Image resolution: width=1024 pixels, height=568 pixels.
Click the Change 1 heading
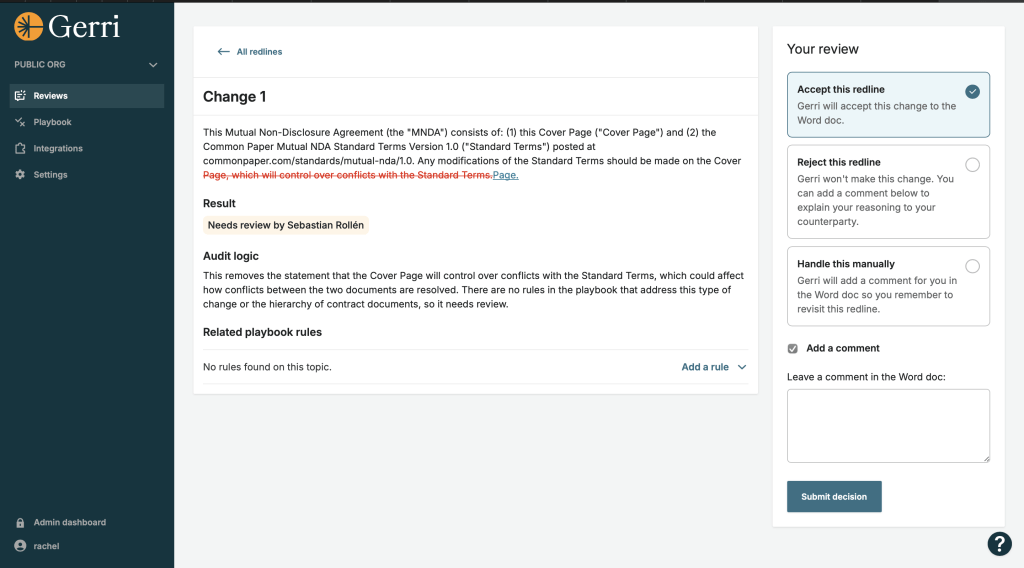pyautogui.click(x=234, y=97)
